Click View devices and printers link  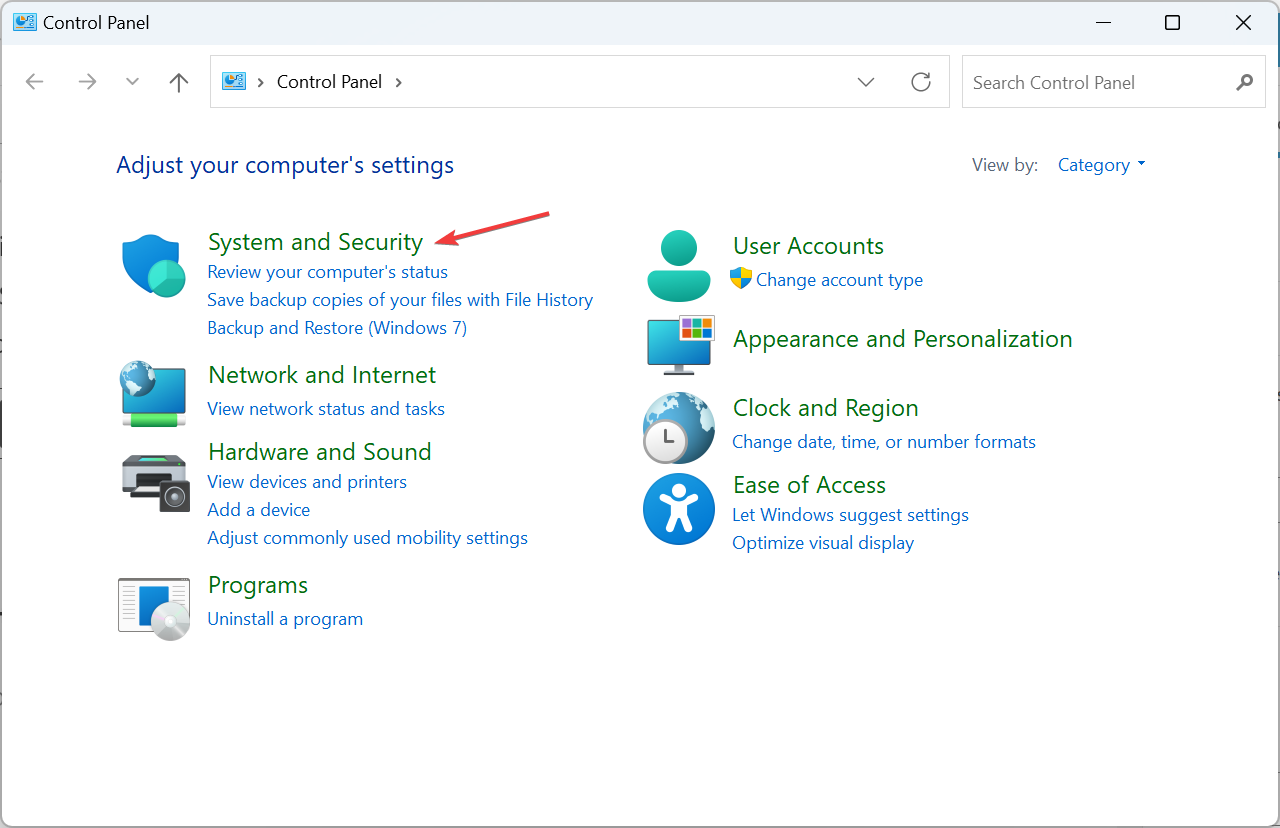pyautogui.click(x=307, y=482)
